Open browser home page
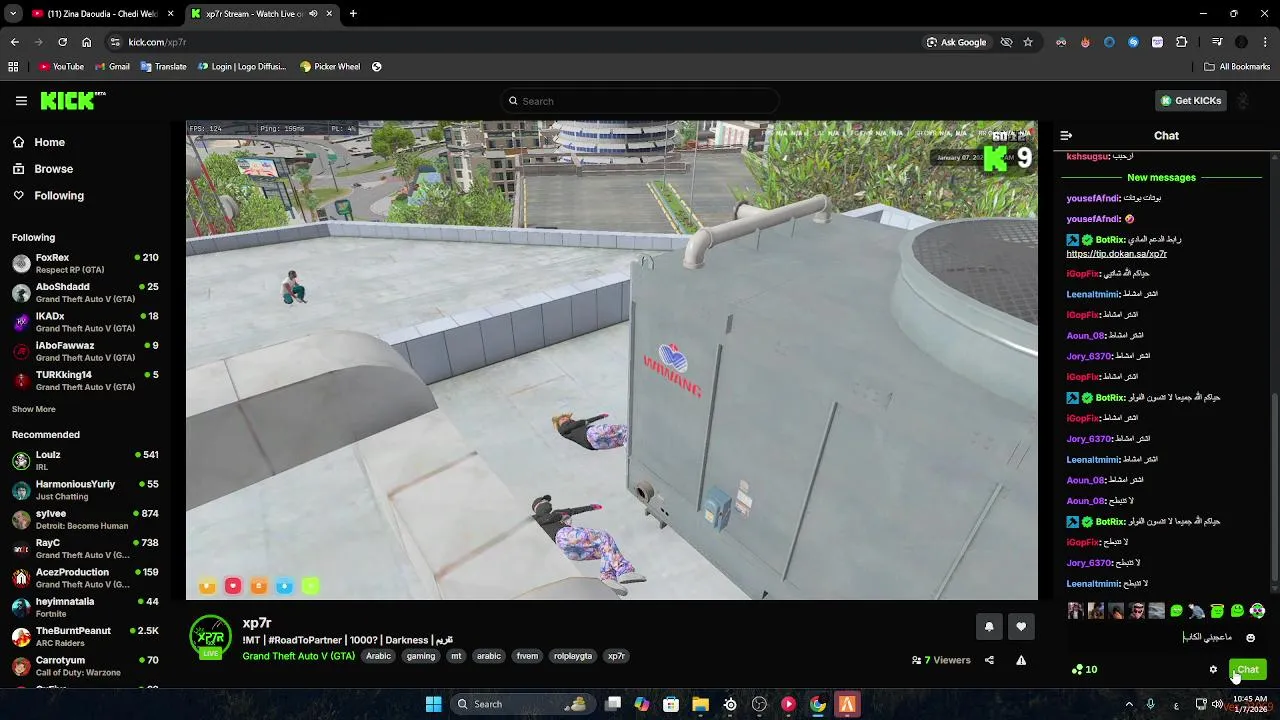The height and width of the screenshot is (720, 1280). pyautogui.click(x=86, y=42)
